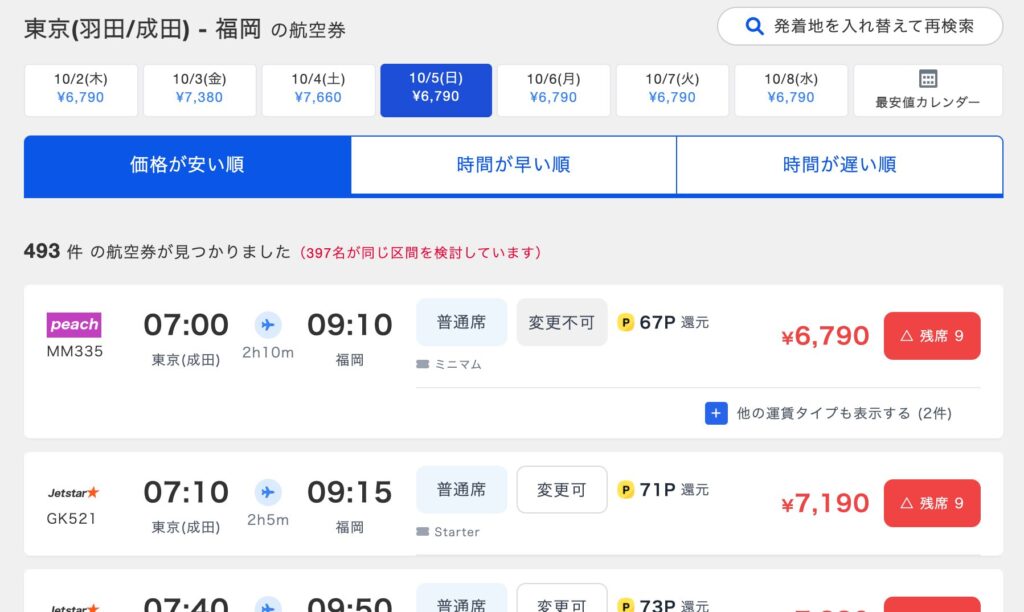
Task: Click the peach airline logo
Action: 74,325
